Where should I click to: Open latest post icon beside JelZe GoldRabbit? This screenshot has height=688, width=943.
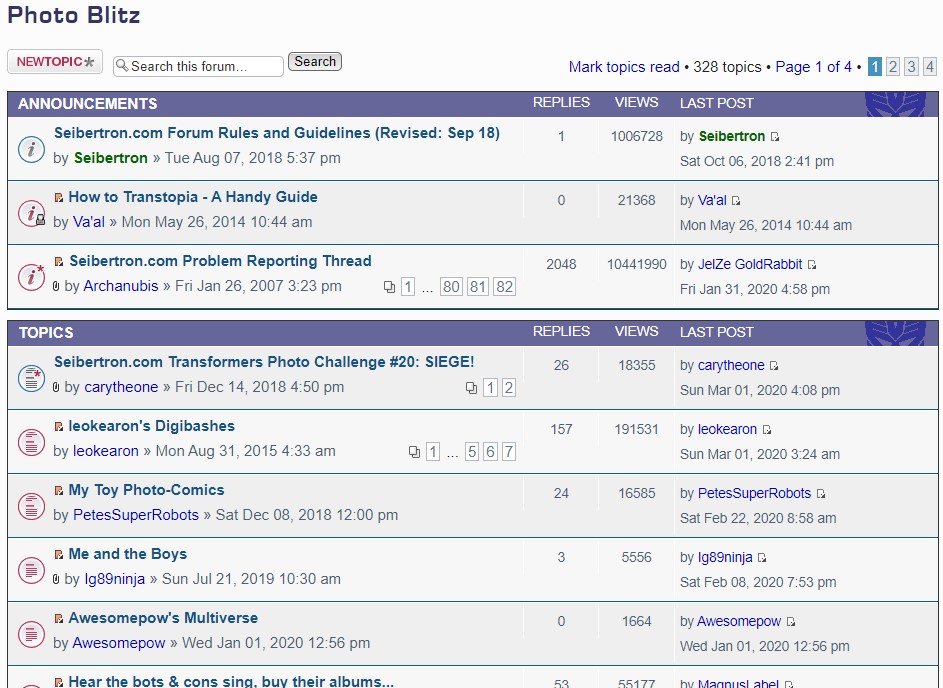[x=812, y=265]
